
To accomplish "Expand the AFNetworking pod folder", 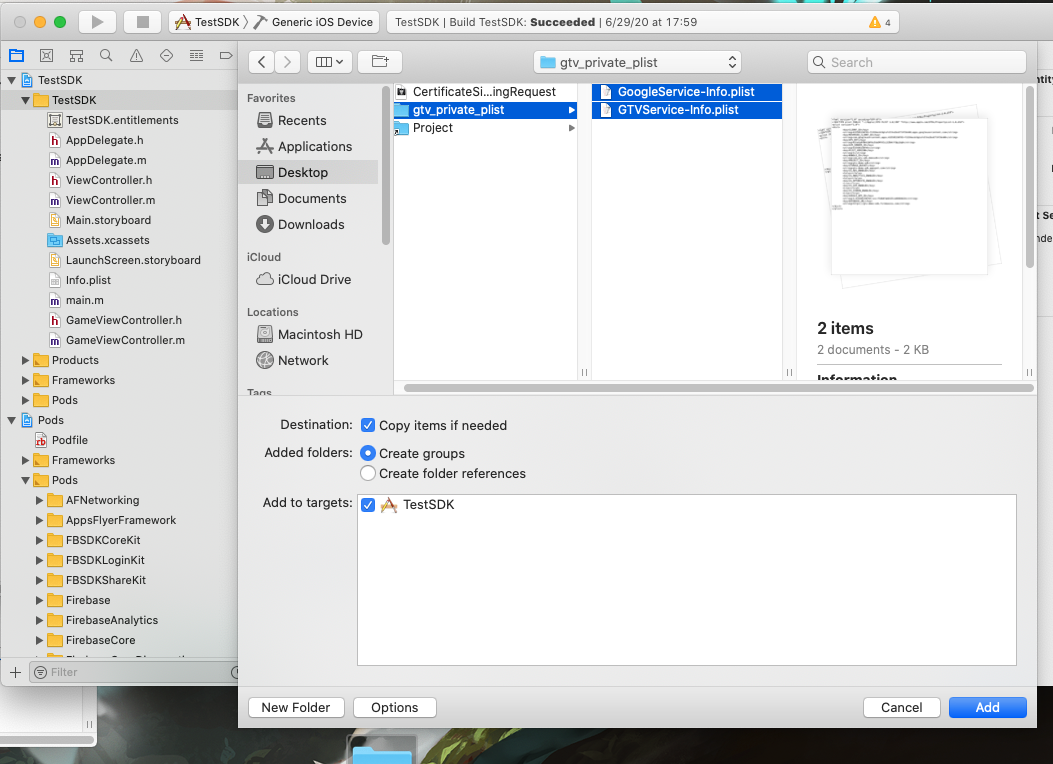I will 39,501.
